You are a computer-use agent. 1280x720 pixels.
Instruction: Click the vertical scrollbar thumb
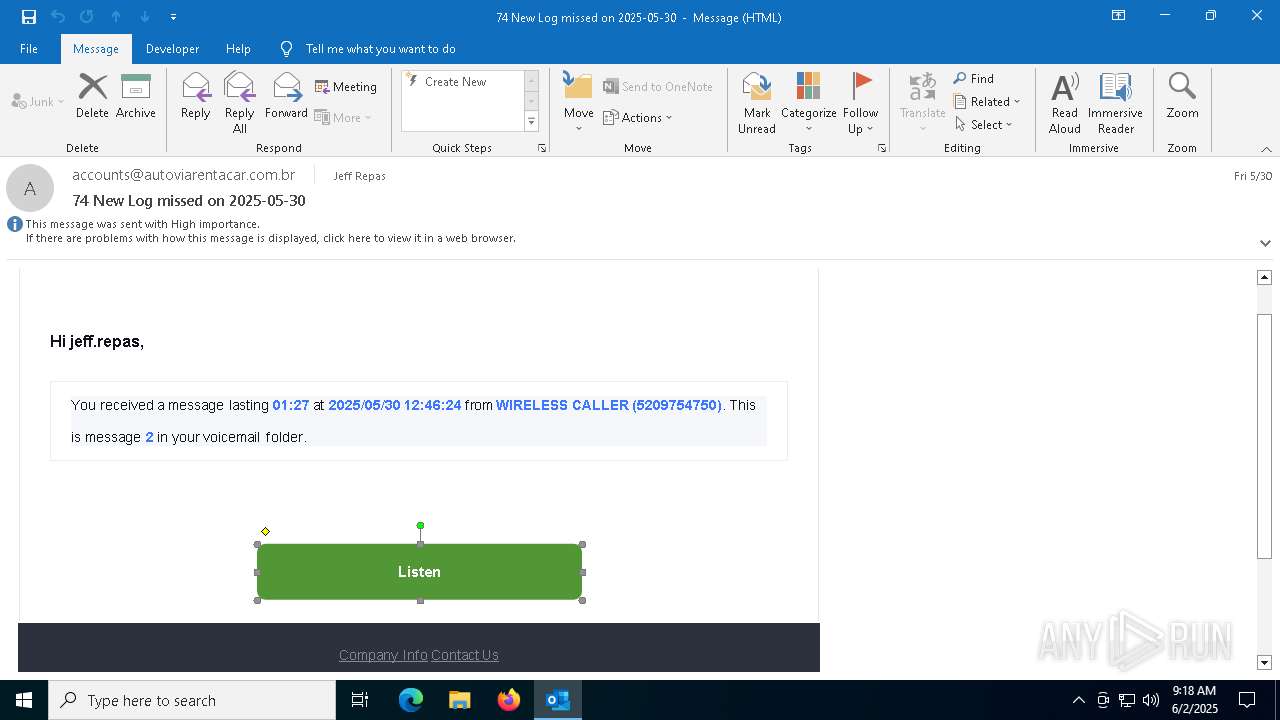(1264, 436)
